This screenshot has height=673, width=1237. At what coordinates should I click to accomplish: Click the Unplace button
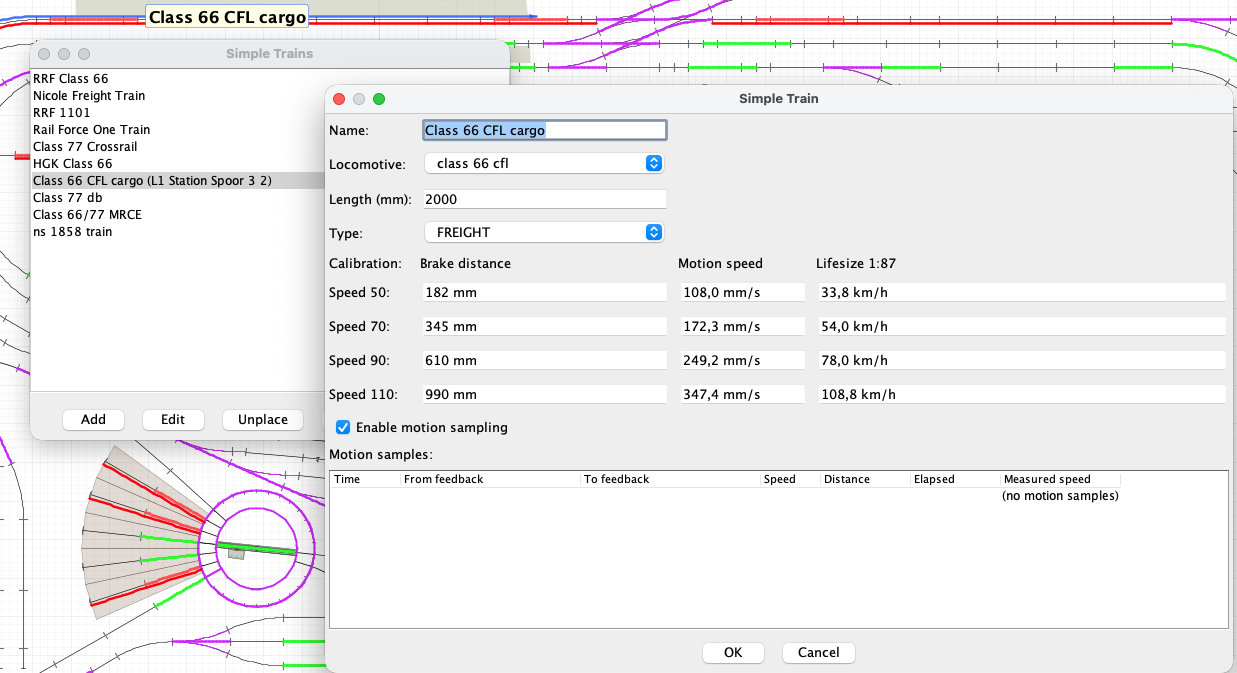pyautogui.click(x=263, y=419)
